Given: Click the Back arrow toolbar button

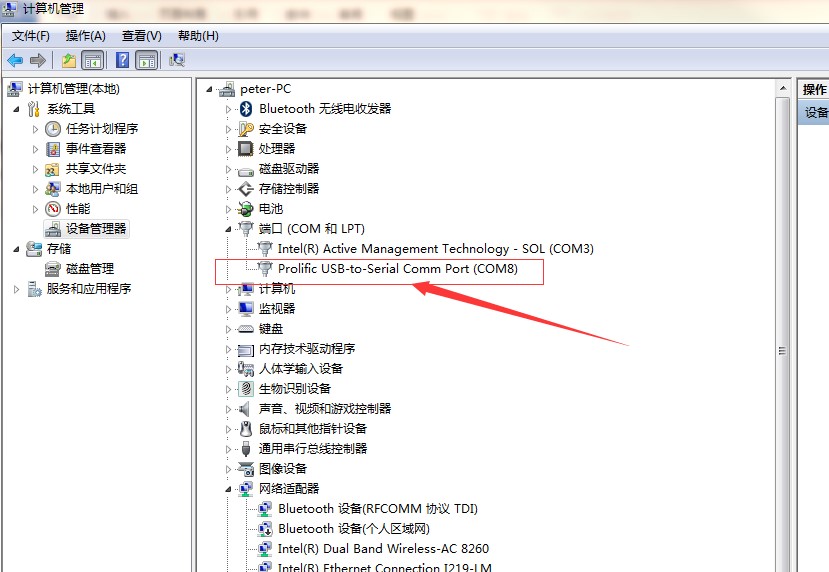Looking at the screenshot, I should tap(15, 60).
